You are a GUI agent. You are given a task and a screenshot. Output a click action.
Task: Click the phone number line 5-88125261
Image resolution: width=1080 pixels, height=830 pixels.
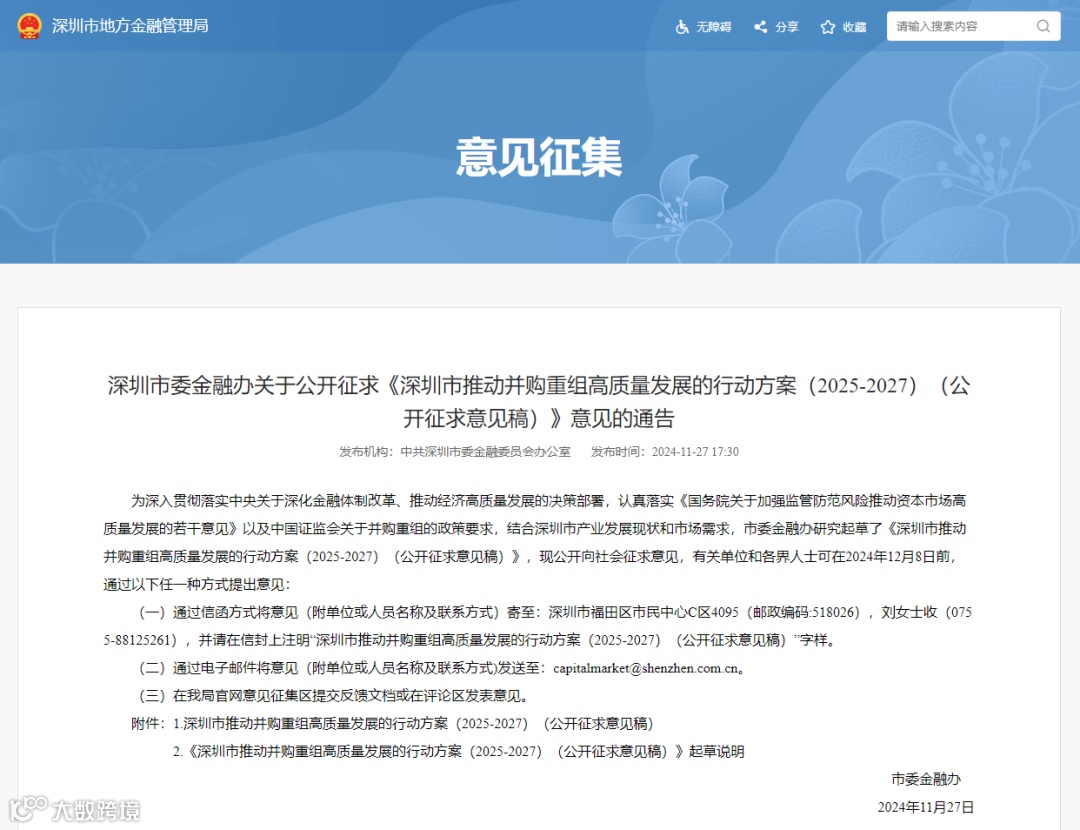point(472,640)
